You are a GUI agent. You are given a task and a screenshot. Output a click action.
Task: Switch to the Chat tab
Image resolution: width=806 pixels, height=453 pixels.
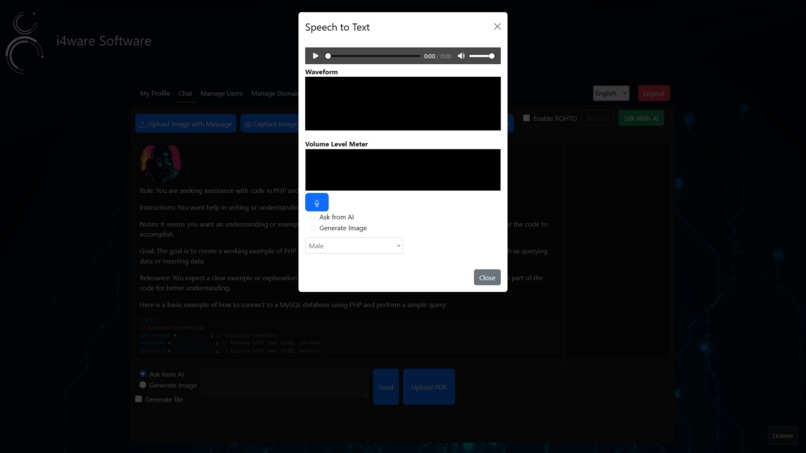click(x=185, y=94)
